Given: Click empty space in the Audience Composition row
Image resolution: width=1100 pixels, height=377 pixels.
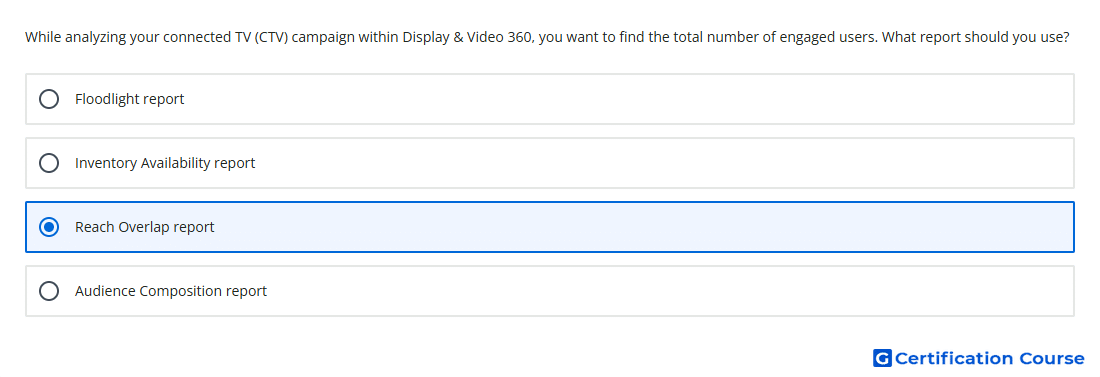Looking at the screenshot, I should tap(596, 291).
